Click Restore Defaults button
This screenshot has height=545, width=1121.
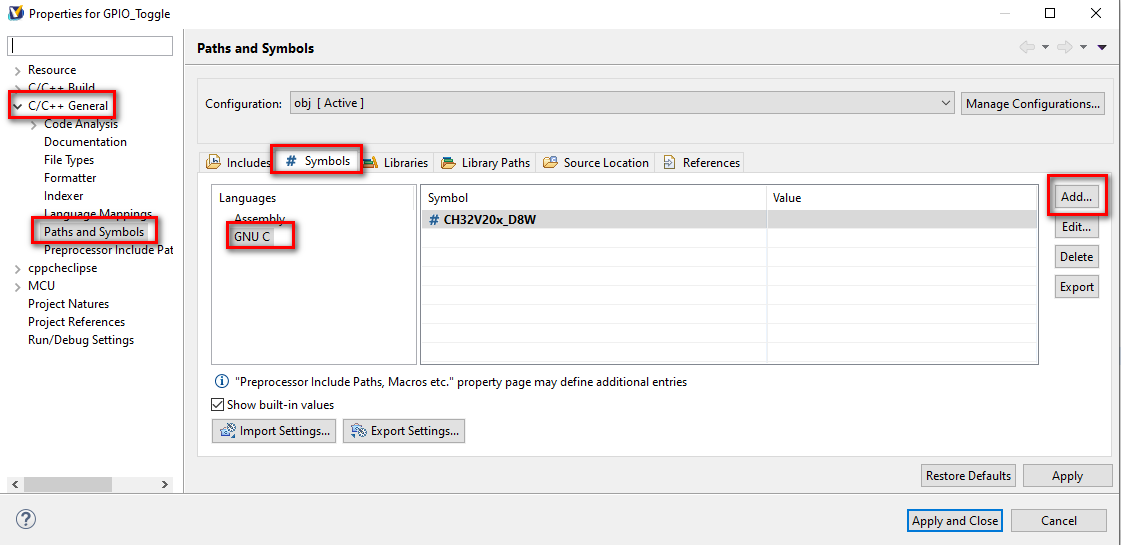[969, 476]
